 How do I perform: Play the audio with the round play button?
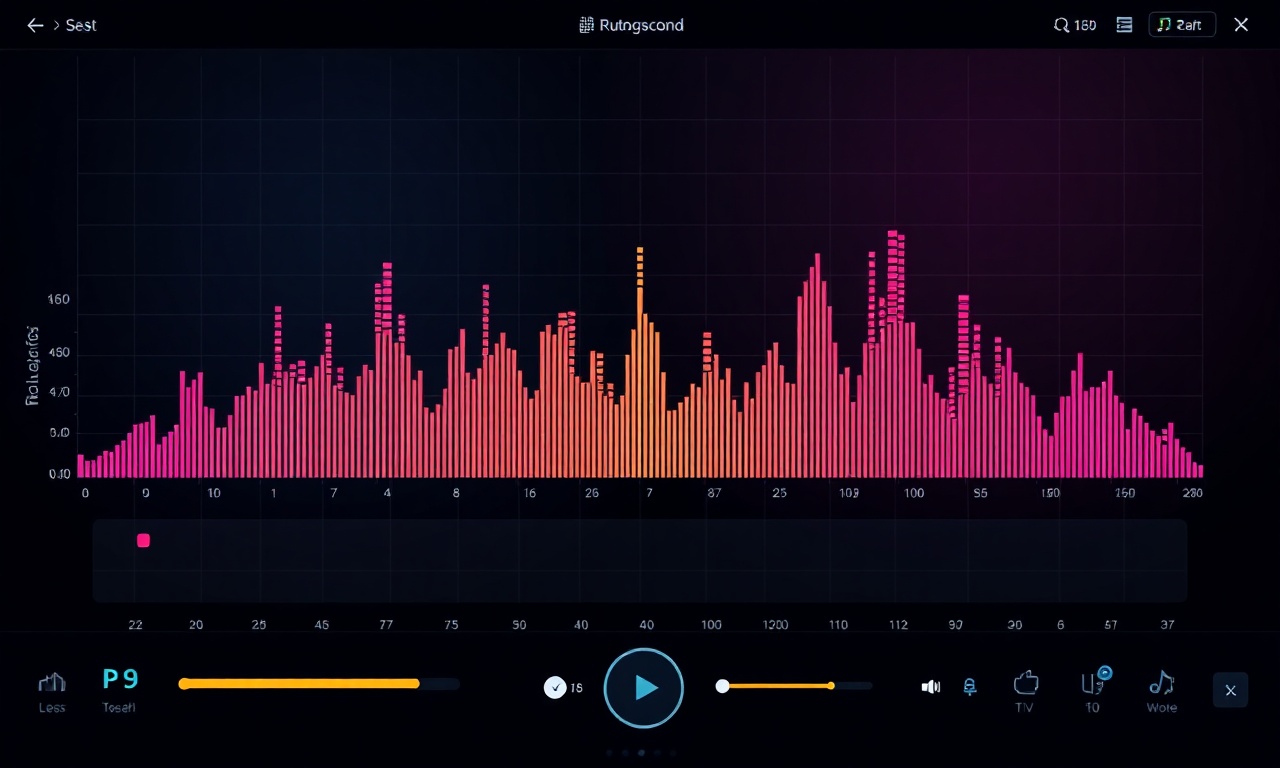(x=644, y=688)
